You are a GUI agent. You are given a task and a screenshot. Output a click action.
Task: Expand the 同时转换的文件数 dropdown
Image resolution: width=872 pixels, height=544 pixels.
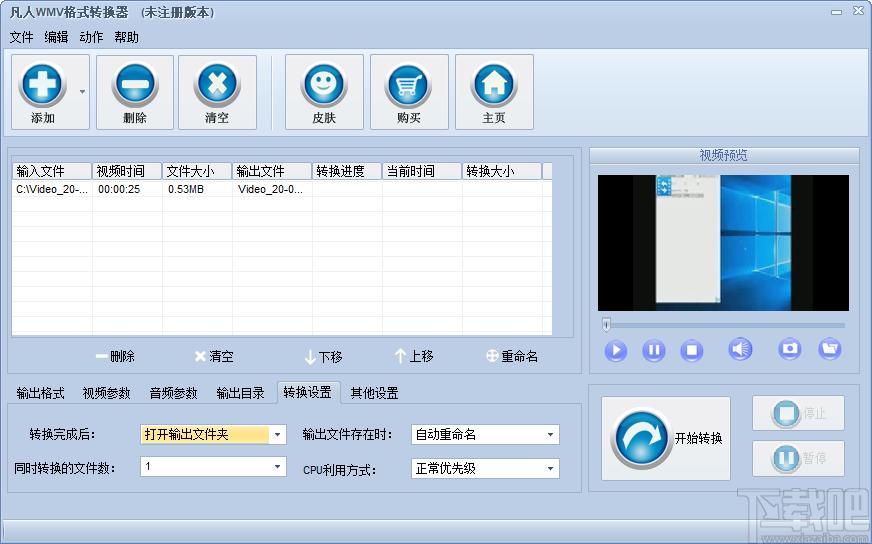click(277, 466)
